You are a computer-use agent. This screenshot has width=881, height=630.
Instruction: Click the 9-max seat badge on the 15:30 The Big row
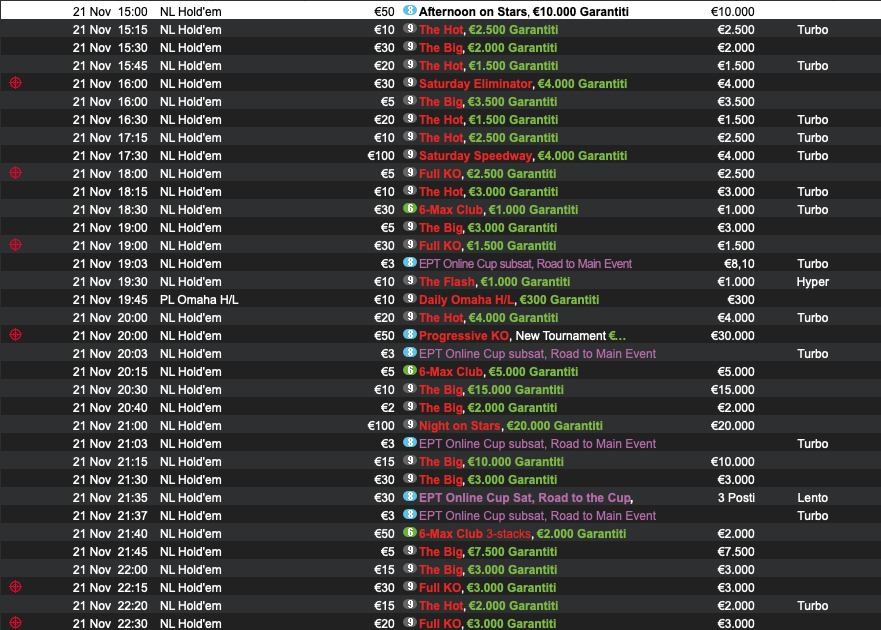tap(410, 47)
